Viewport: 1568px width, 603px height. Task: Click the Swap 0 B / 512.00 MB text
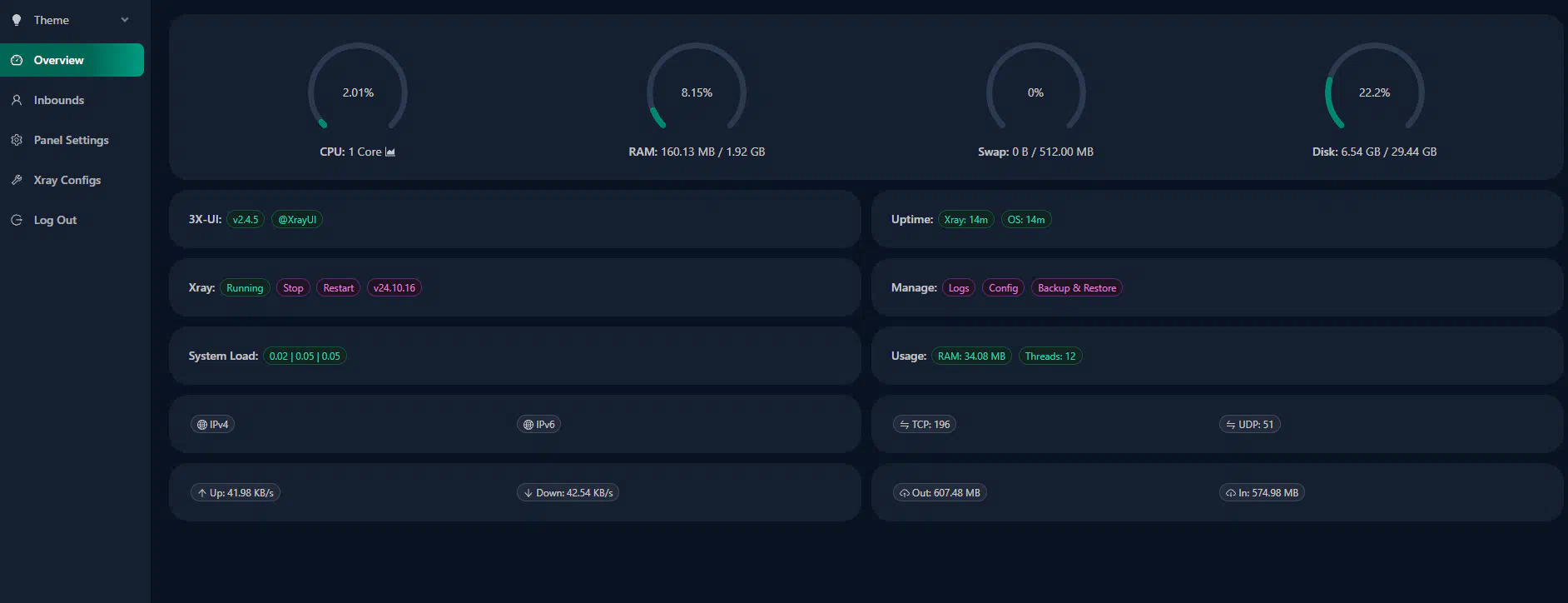1035,152
